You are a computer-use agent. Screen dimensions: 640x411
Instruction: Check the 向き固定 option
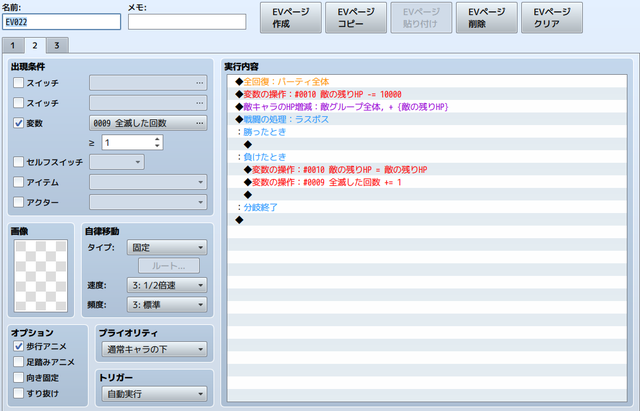pyautogui.click(x=18, y=378)
